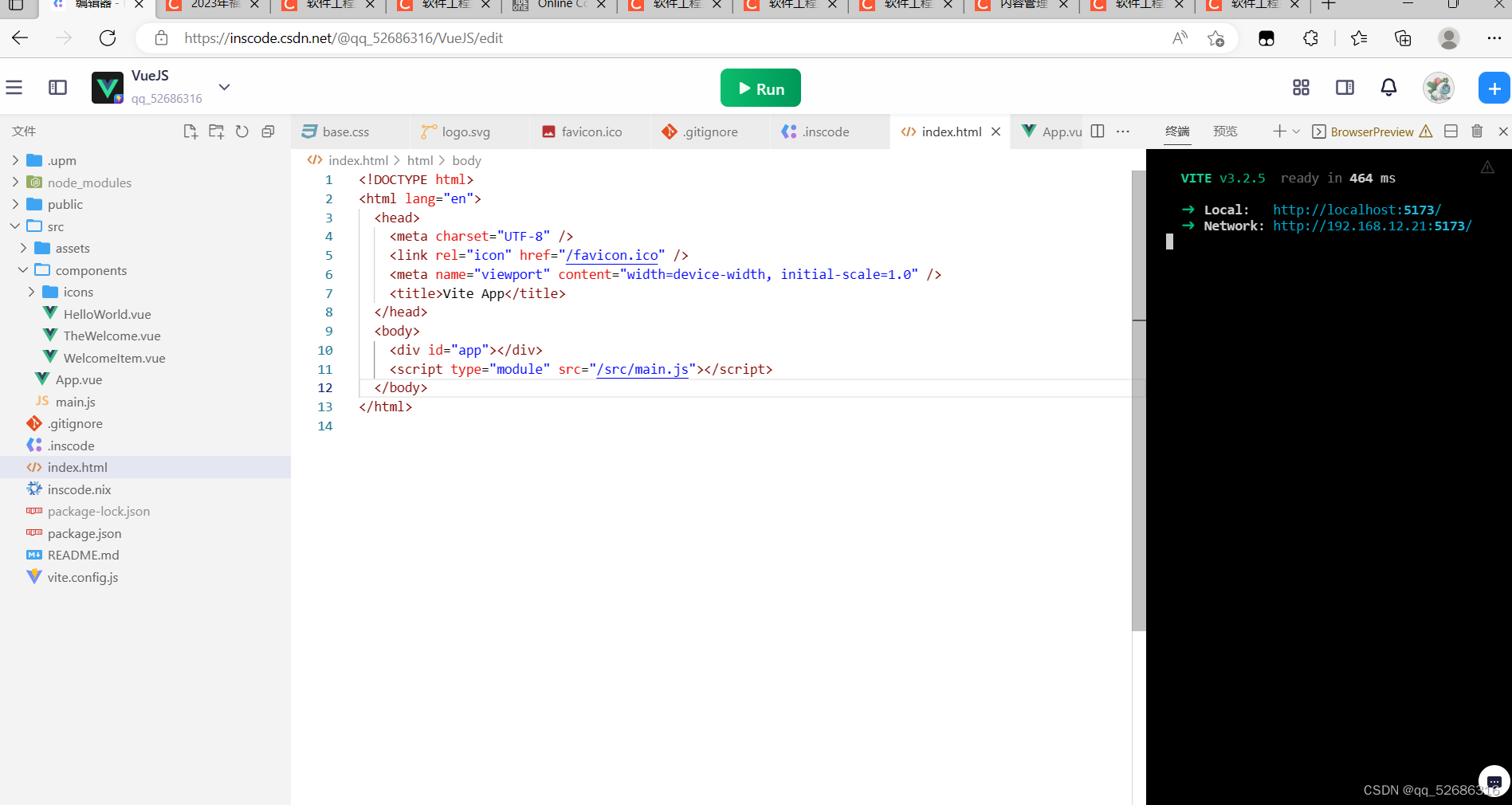Close the index.html editor tab
This screenshot has height=805, width=1512.
coord(996,132)
